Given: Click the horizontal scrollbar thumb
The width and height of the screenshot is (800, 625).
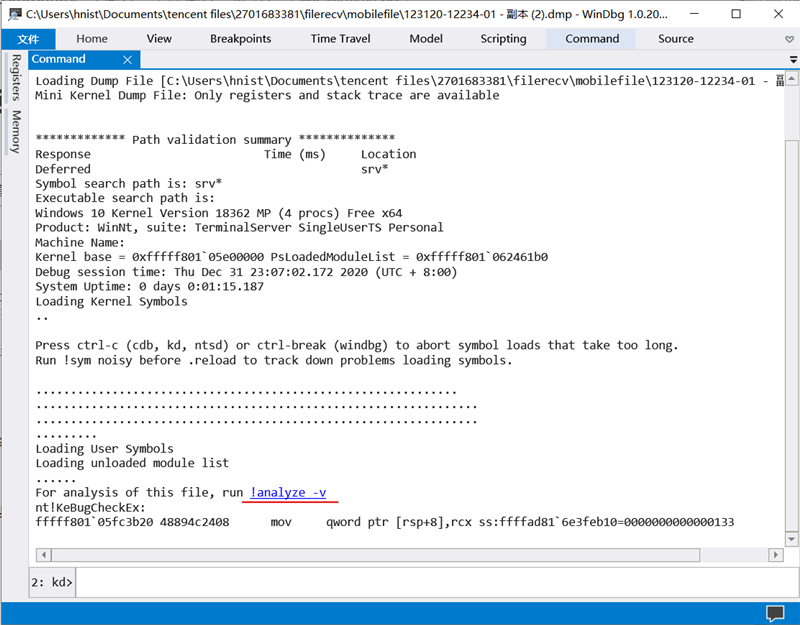Looking at the screenshot, I should coord(376,555).
